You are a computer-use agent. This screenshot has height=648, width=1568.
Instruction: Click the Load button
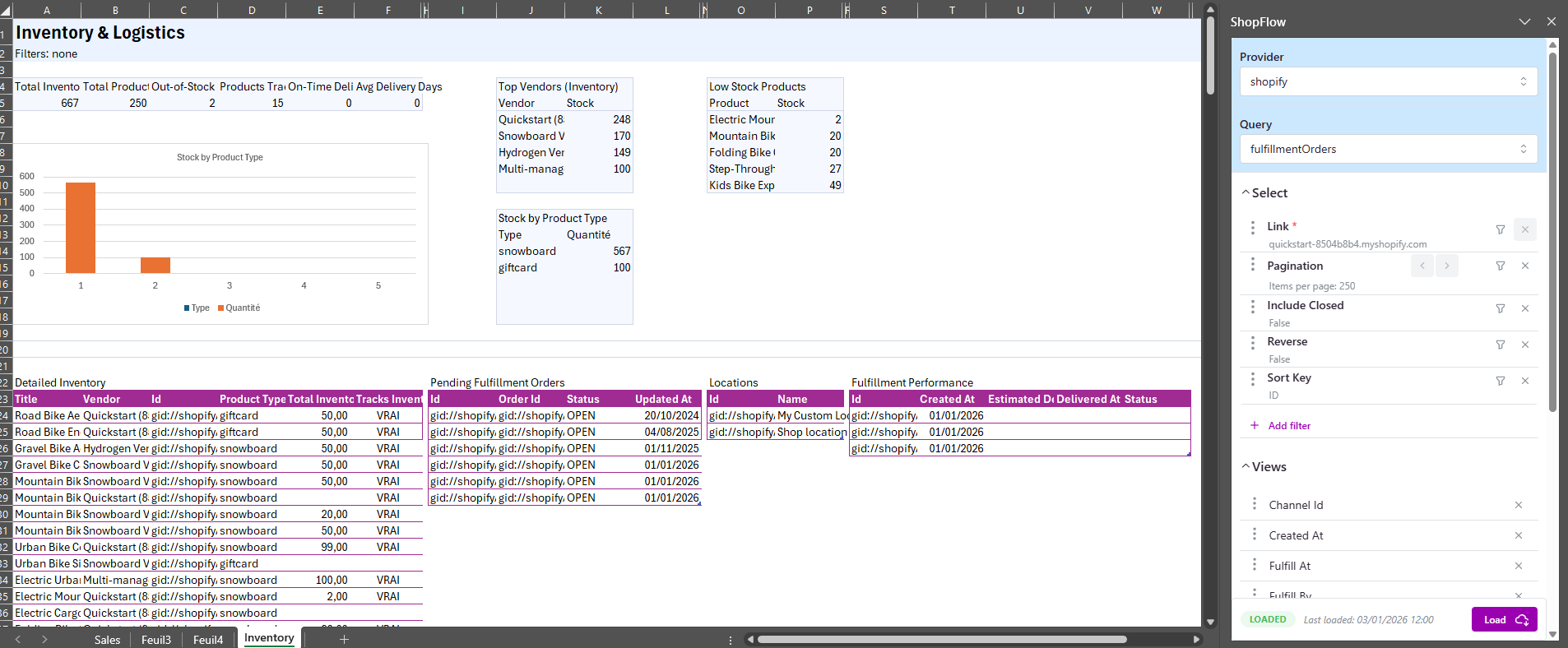pos(1505,619)
